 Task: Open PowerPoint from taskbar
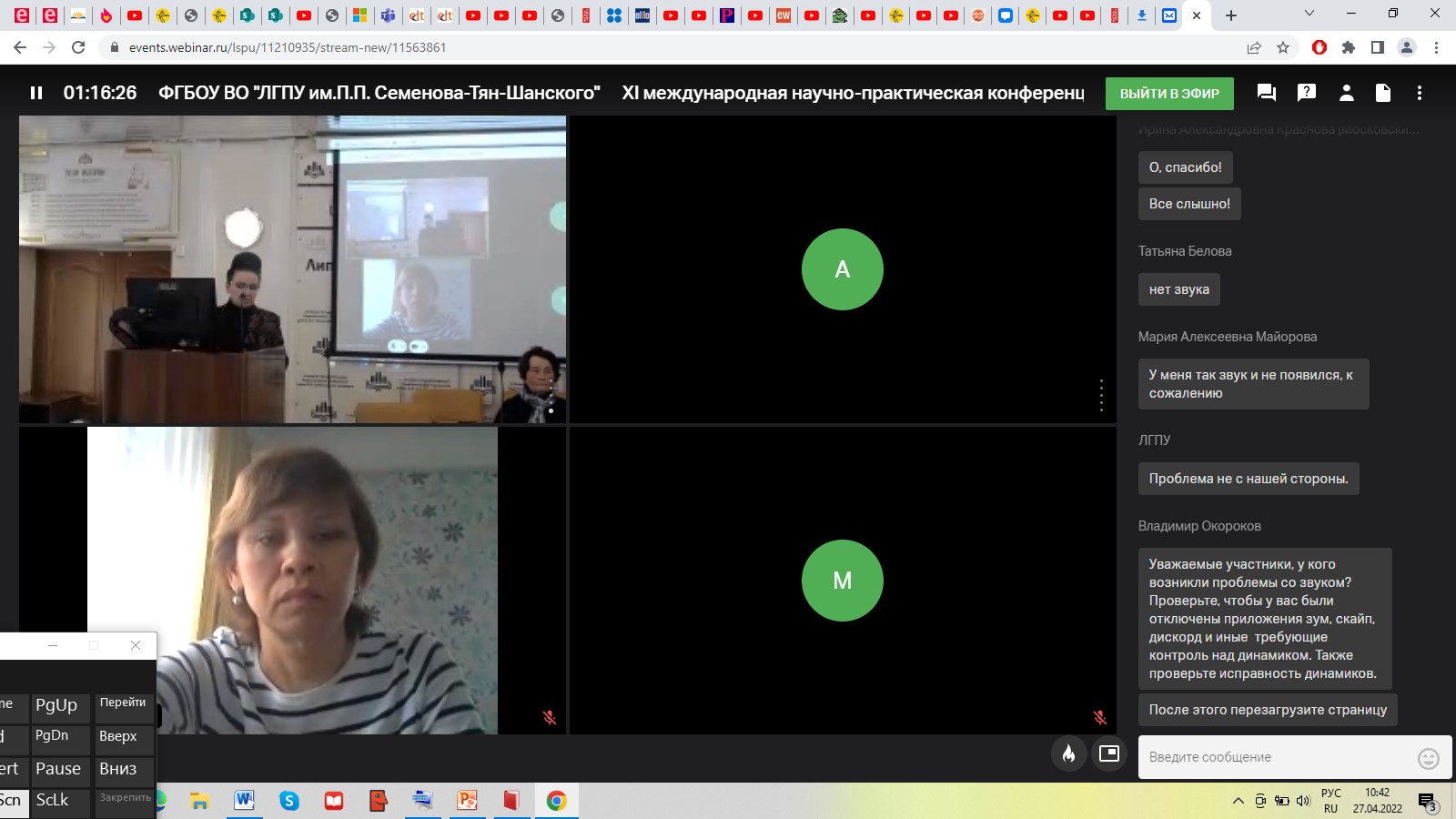[x=468, y=801]
